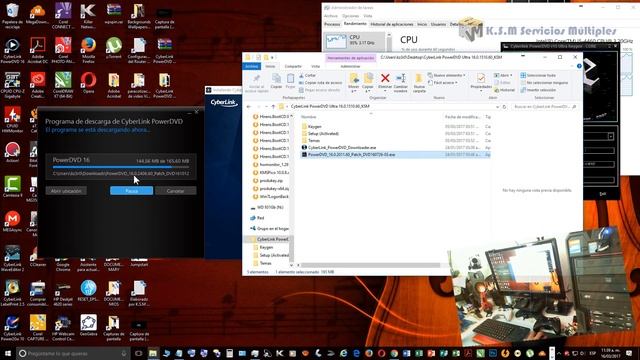Open the Corel CAPTURE desktop shortcut
This screenshot has height=360, width=640.
pyautogui.click(x=38, y=328)
